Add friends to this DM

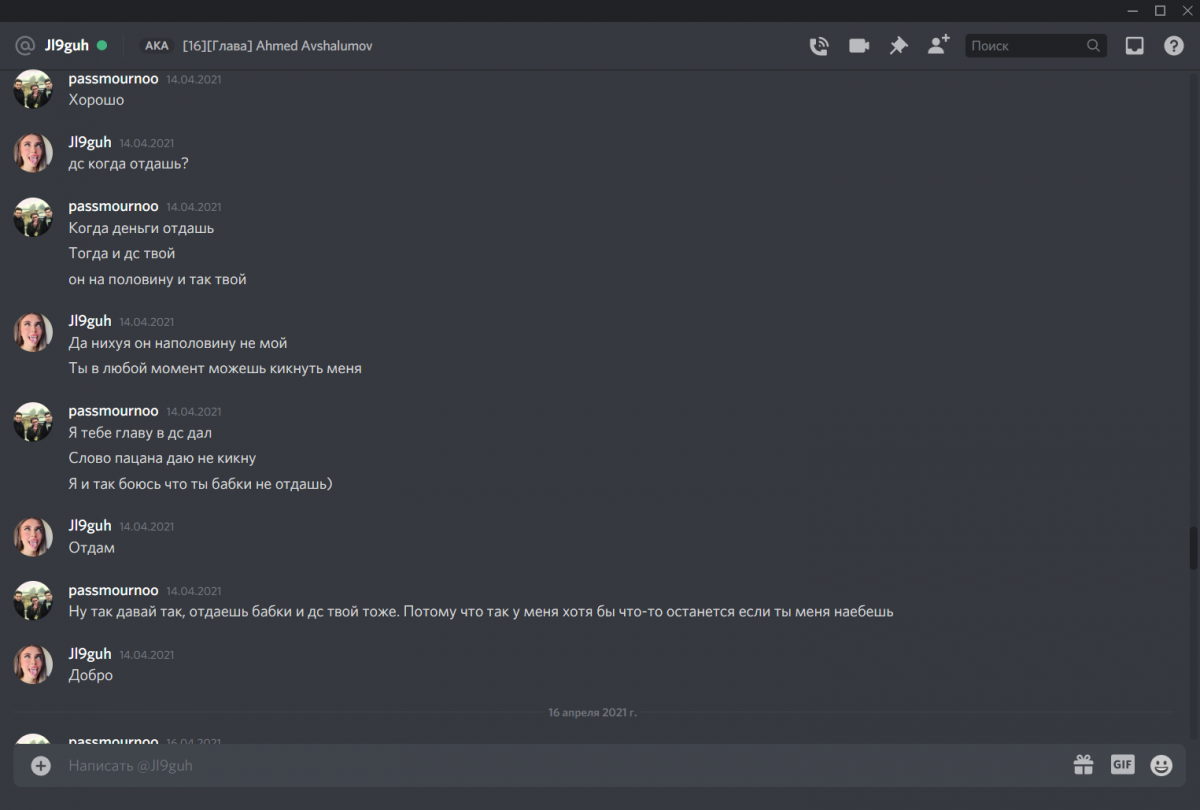pyautogui.click(x=938, y=45)
